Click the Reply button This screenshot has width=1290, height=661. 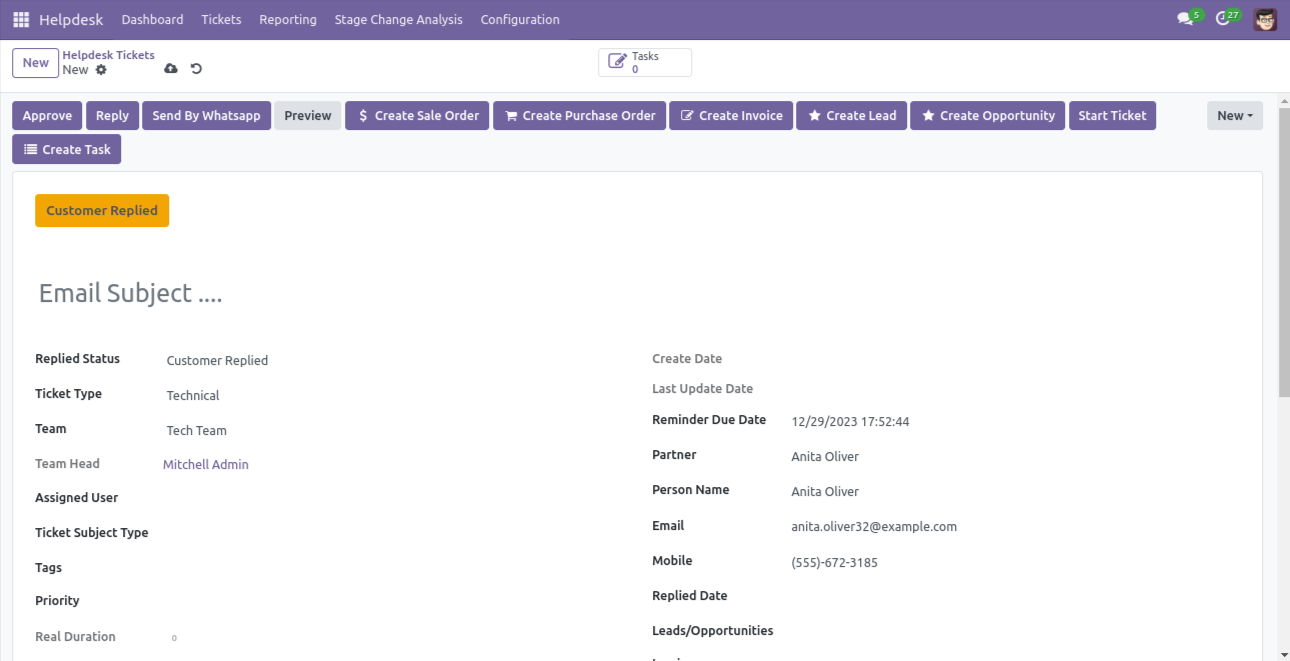click(x=112, y=116)
